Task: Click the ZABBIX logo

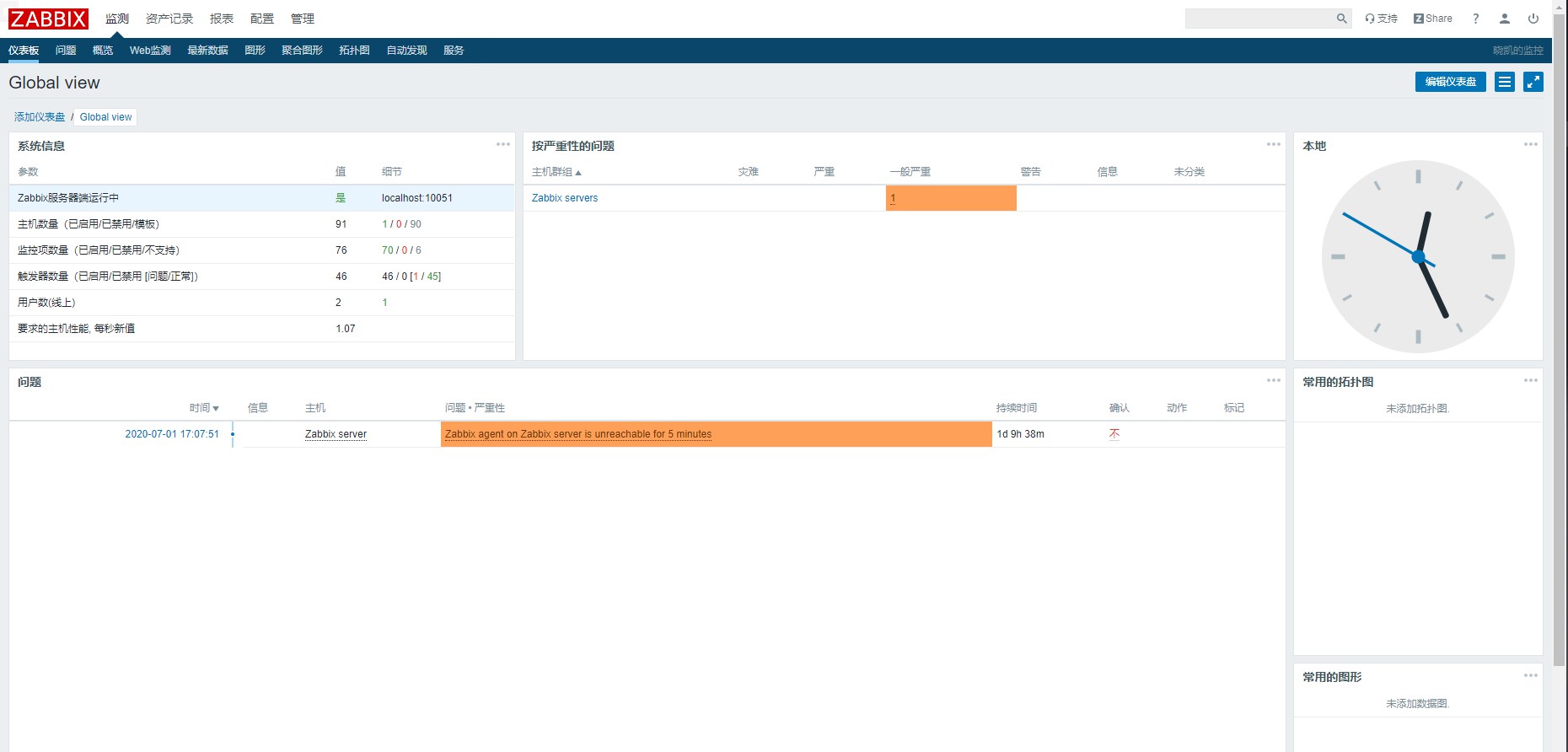Action: click(x=48, y=19)
